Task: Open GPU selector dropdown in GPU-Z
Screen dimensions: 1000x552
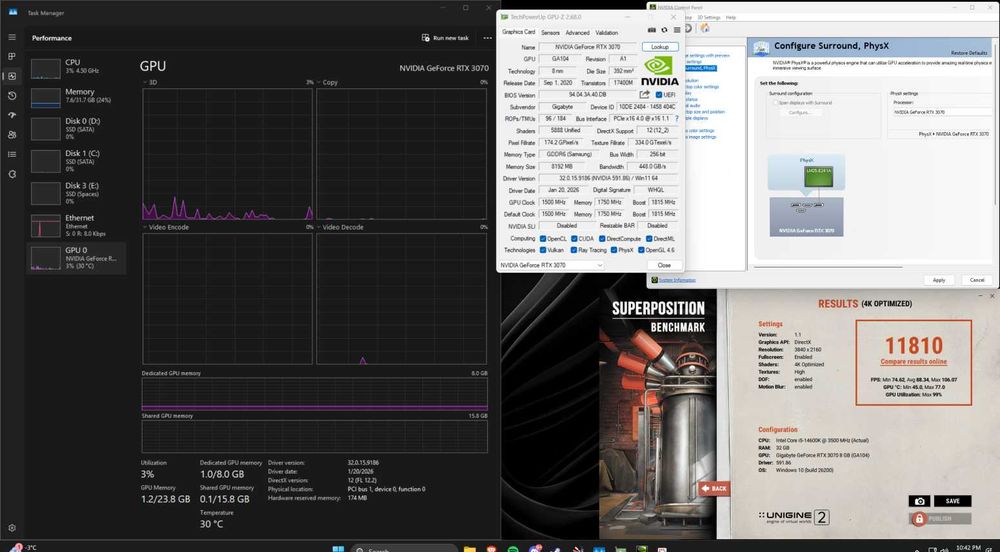Action: point(551,265)
